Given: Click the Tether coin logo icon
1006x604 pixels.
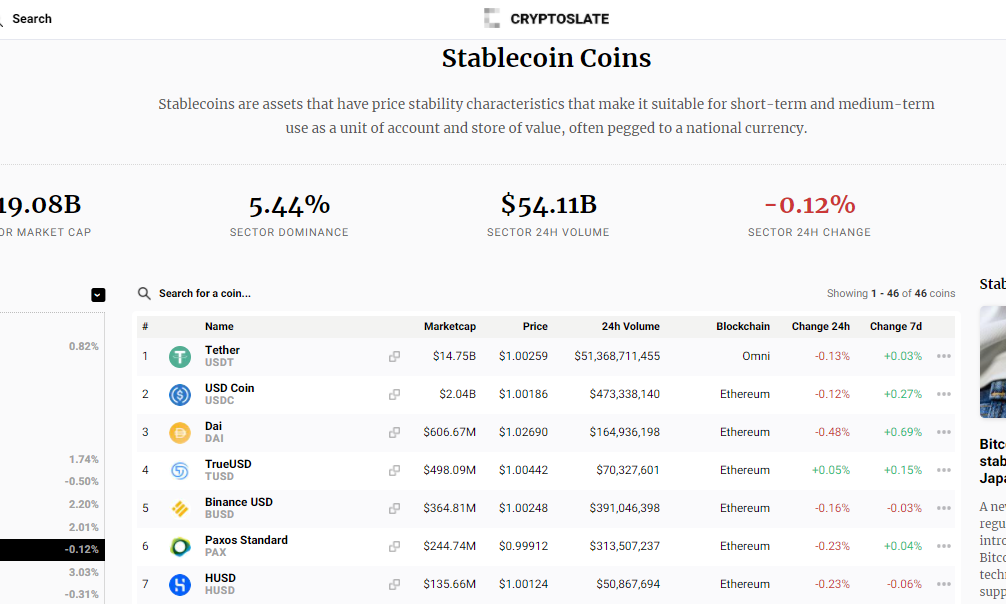Looking at the screenshot, I should point(180,356).
